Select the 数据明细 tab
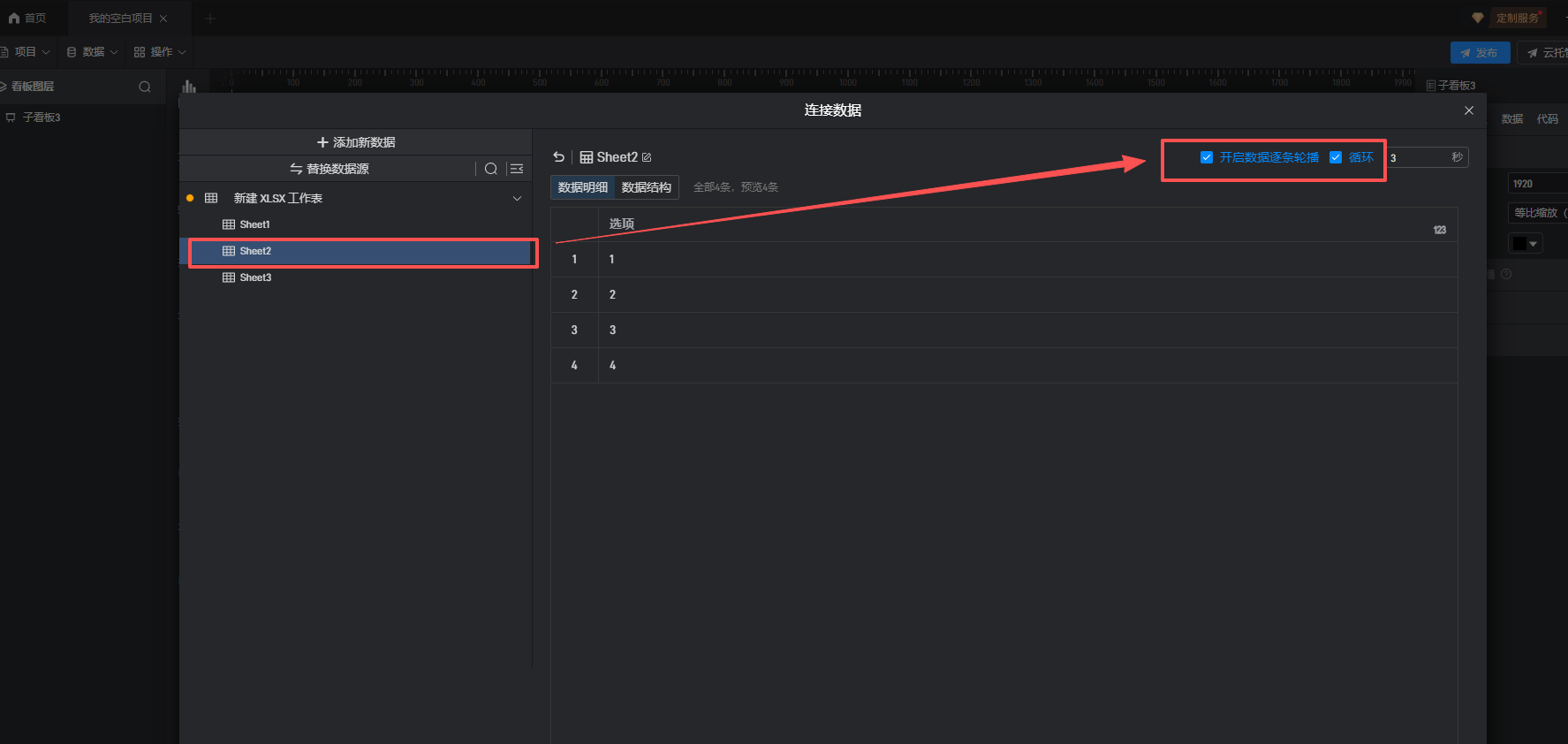Viewport: 1568px width, 744px height. point(582,187)
